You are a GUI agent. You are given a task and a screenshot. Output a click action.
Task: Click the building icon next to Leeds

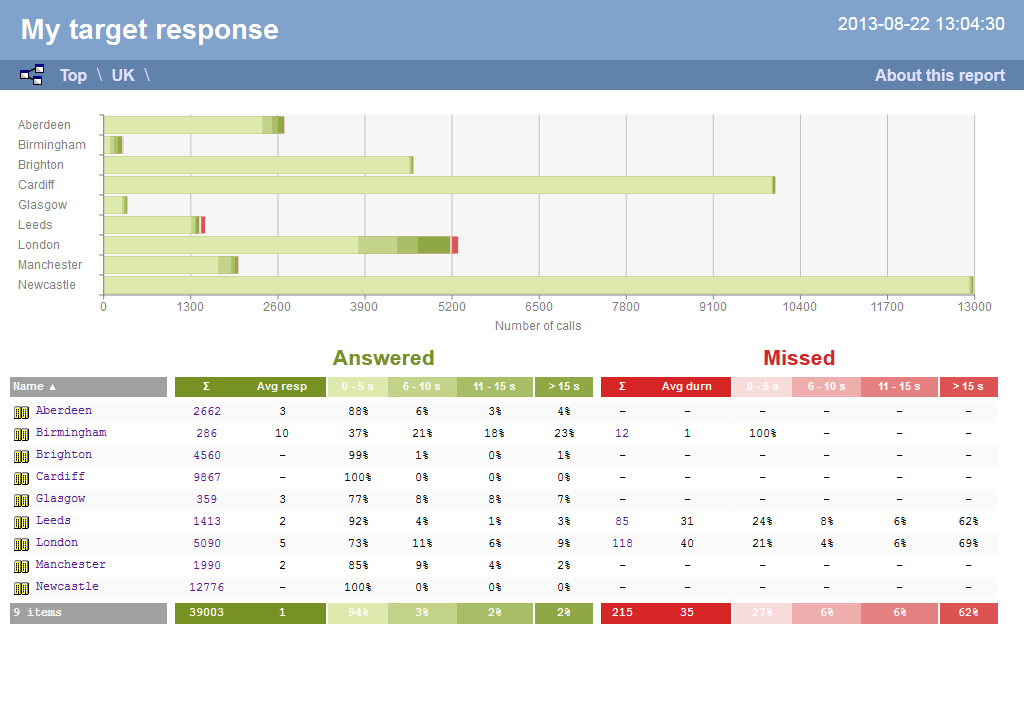pos(21,520)
